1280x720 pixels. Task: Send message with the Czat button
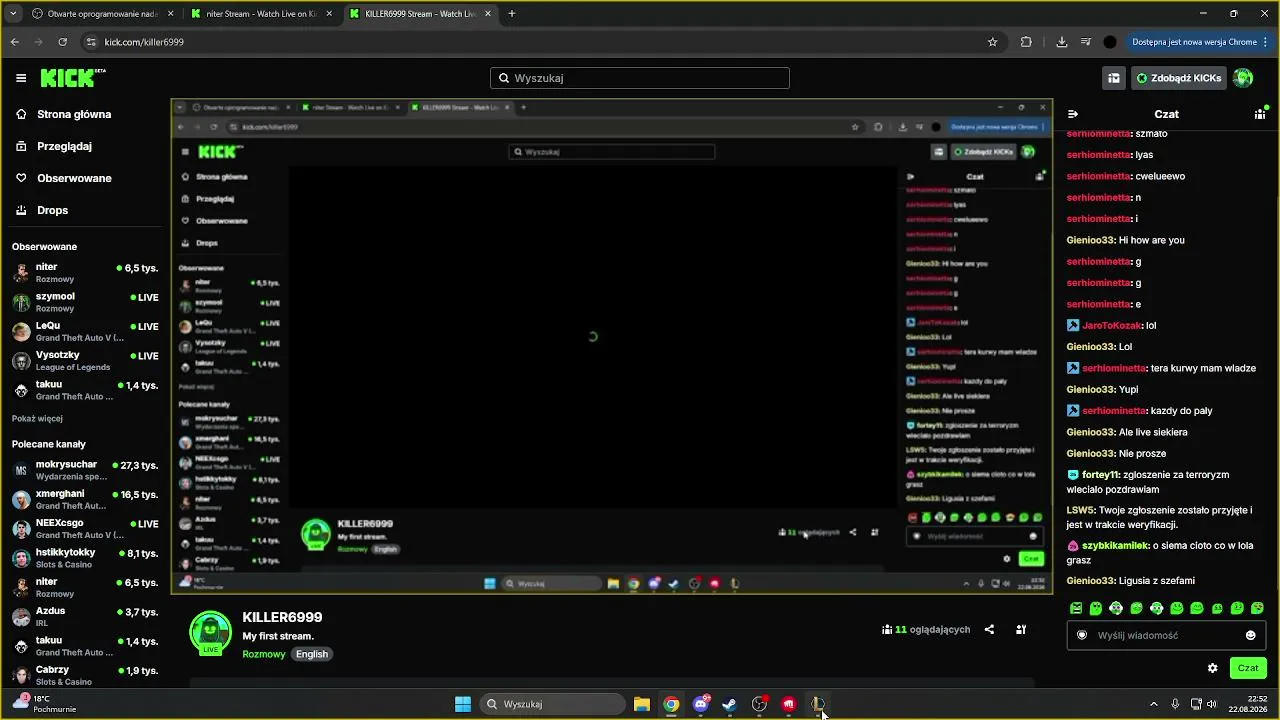1248,668
